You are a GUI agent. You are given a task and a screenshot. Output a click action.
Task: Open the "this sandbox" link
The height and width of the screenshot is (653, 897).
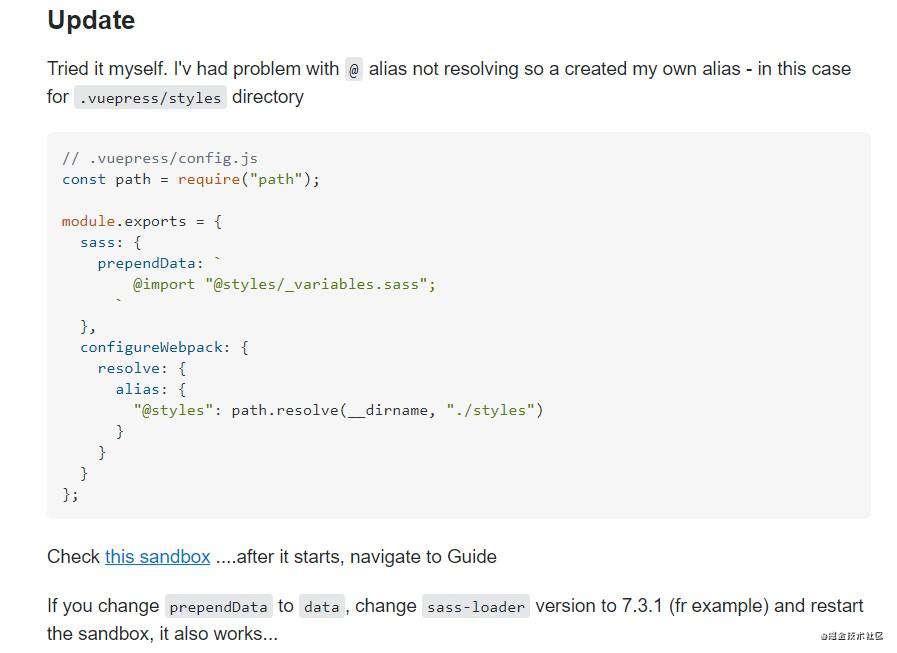pyautogui.click(x=157, y=556)
